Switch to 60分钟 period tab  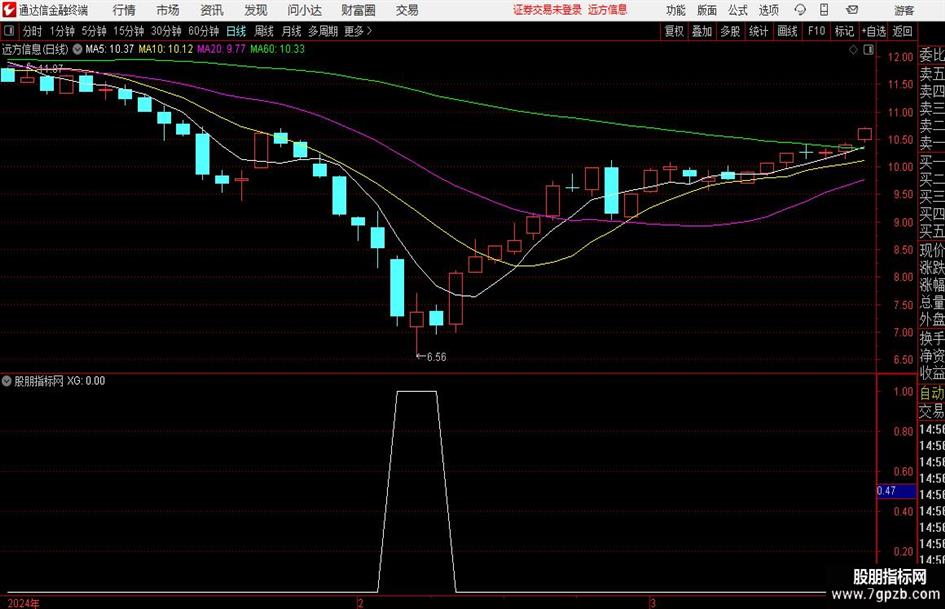click(x=203, y=31)
